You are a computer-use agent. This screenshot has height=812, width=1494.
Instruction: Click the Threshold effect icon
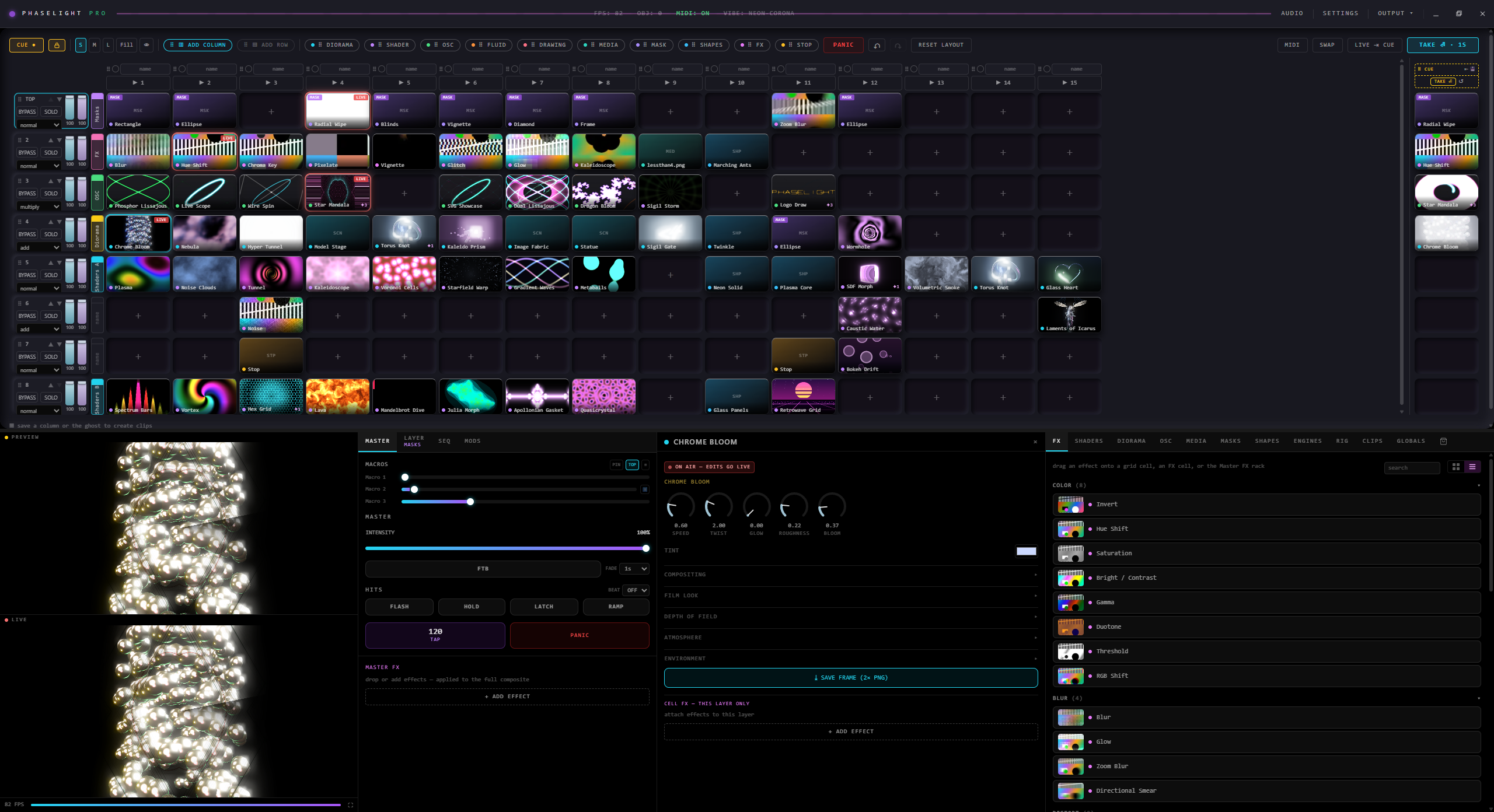[x=1070, y=652]
